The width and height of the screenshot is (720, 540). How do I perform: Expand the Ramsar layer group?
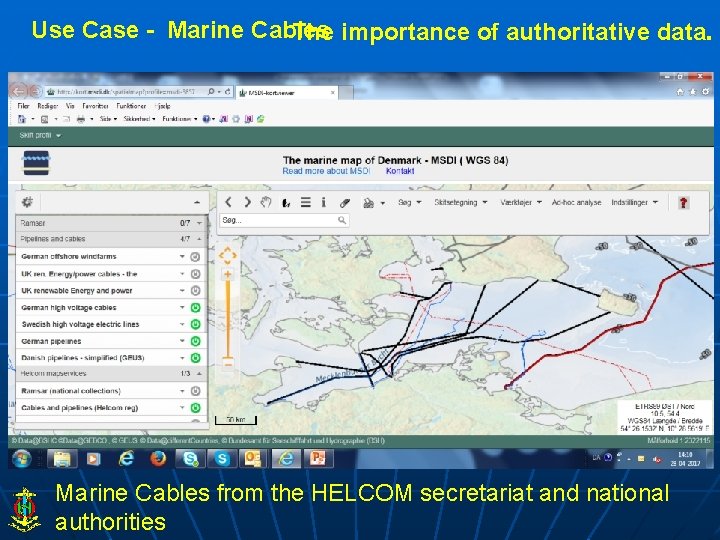tap(199, 223)
